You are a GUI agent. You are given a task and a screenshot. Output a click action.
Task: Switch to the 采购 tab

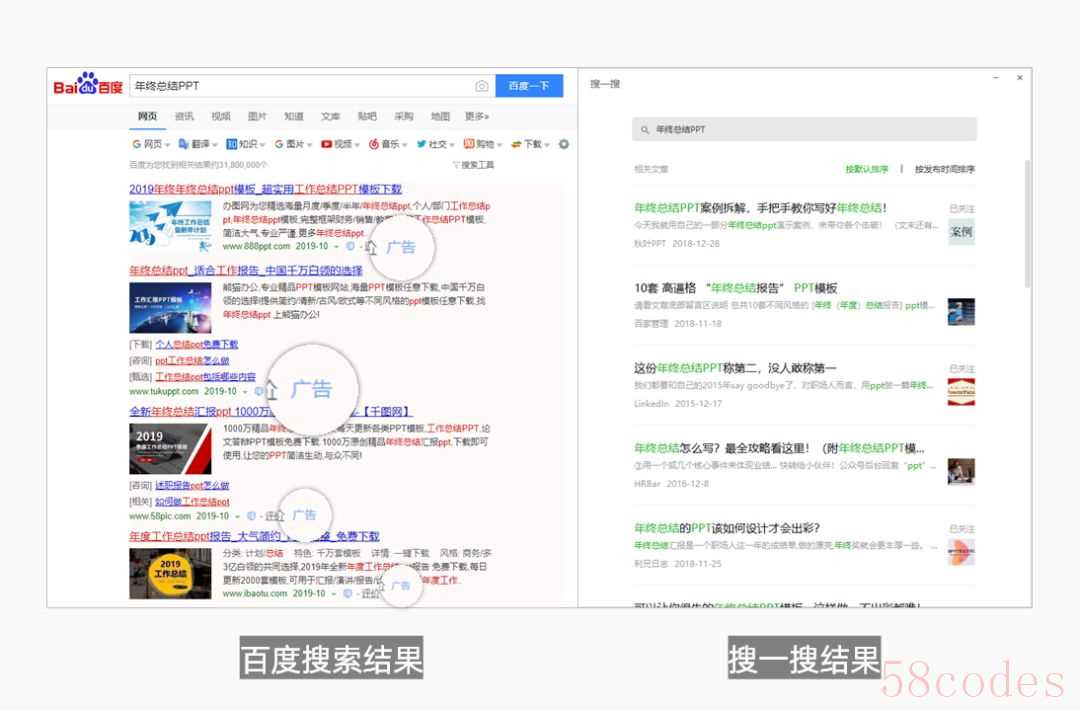click(x=404, y=116)
